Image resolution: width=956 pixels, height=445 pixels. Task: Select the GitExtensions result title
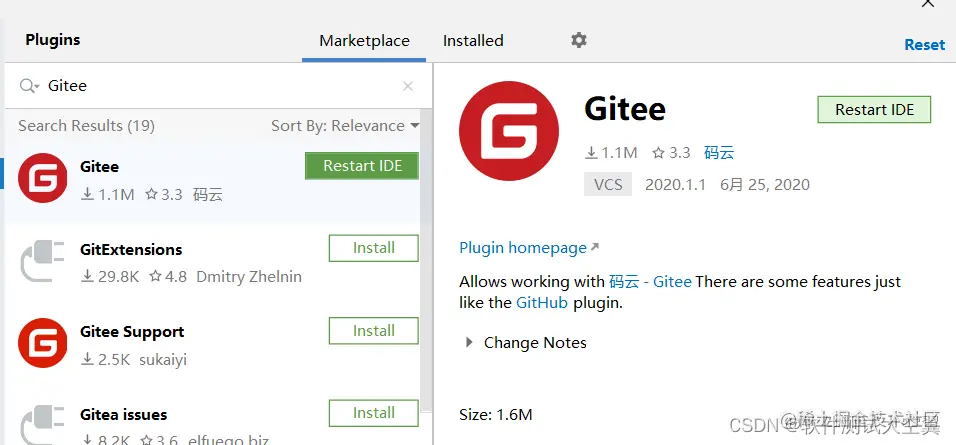click(x=131, y=249)
